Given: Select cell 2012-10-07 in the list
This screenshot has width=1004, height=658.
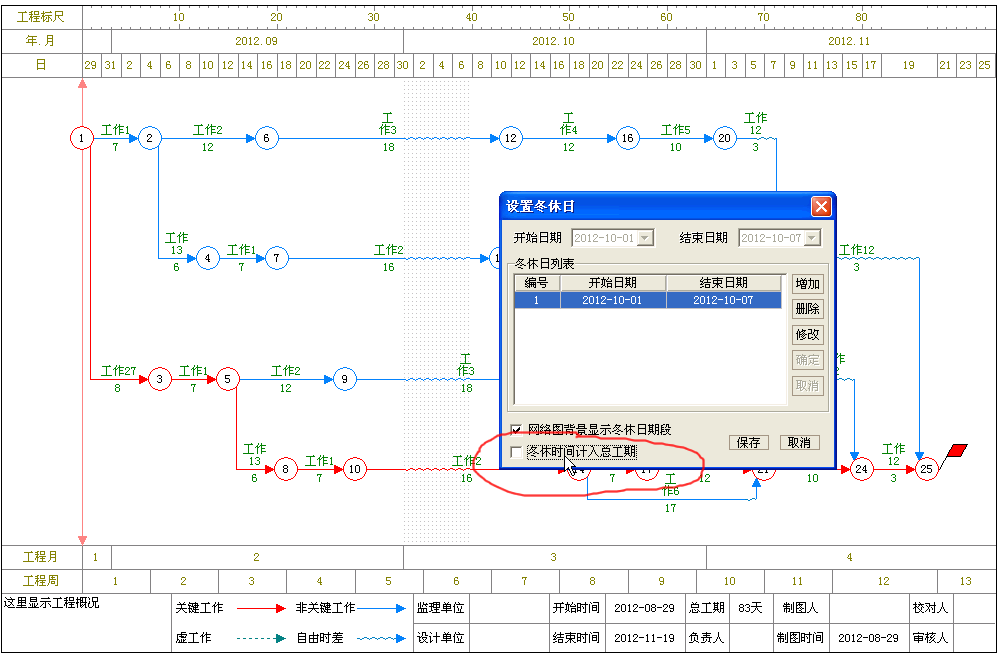Looking at the screenshot, I should (x=724, y=300).
